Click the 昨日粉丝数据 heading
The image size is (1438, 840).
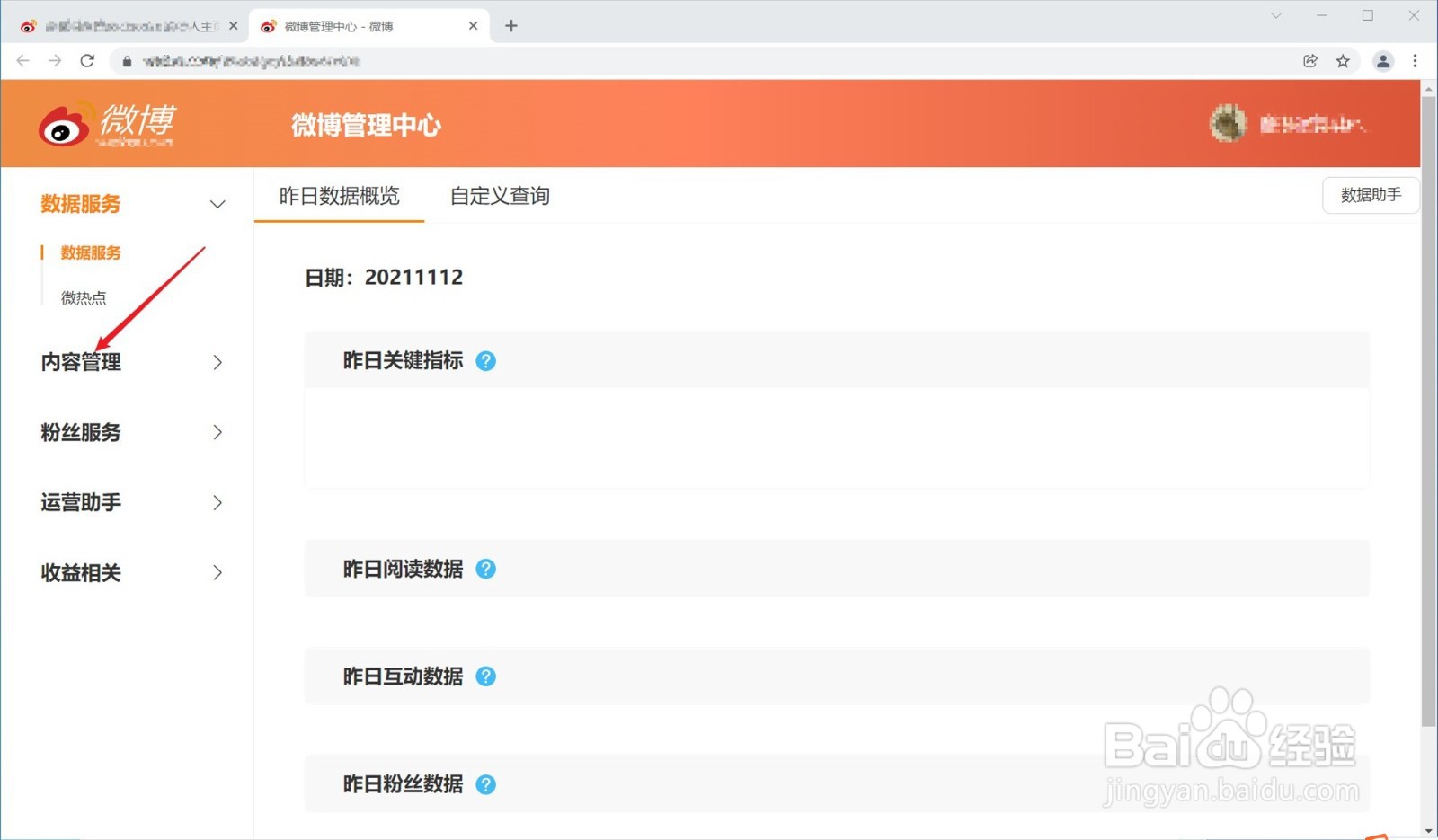[x=403, y=784]
